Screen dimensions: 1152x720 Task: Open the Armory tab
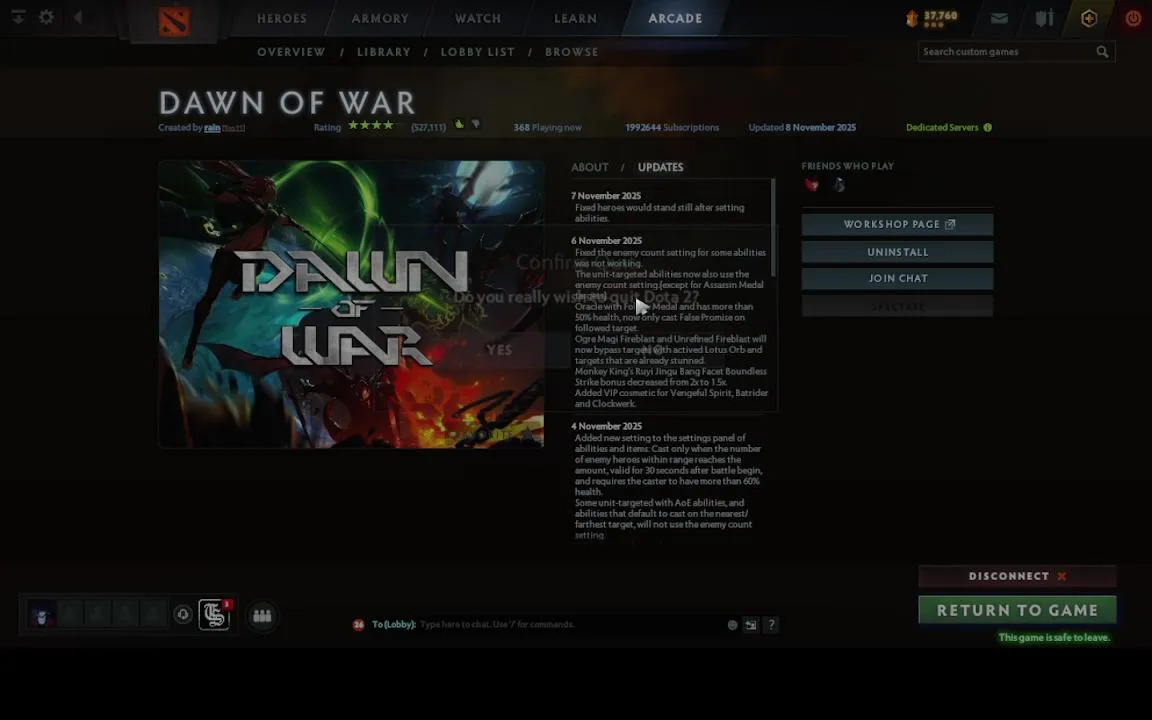coord(380,18)
